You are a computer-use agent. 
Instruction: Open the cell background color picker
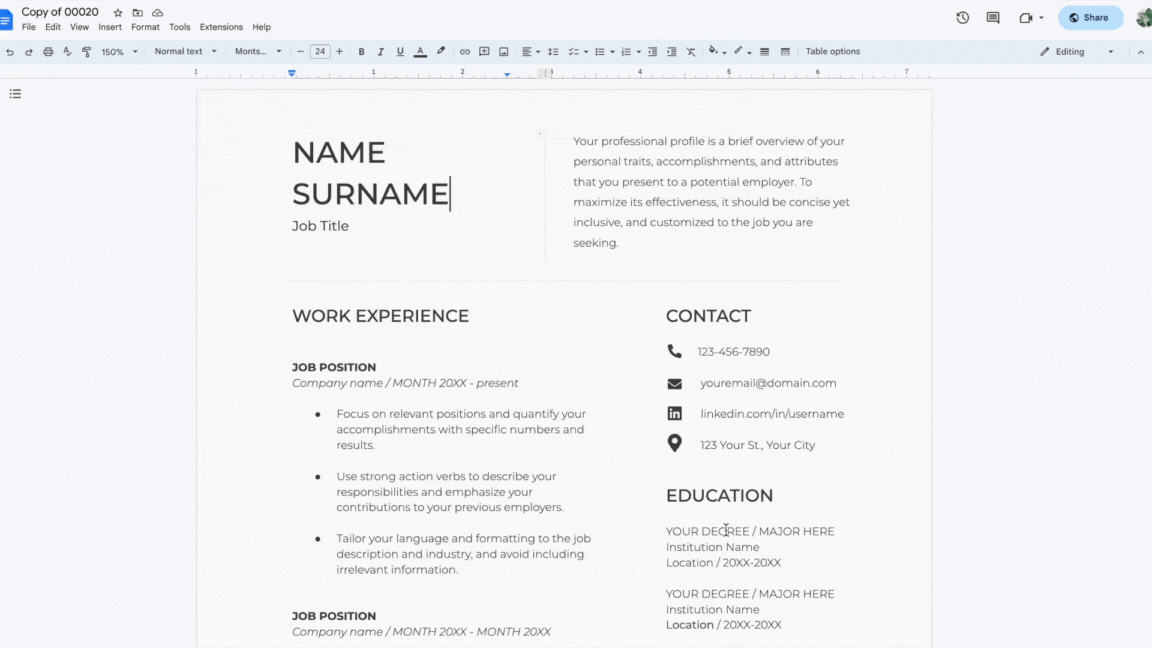716,51
